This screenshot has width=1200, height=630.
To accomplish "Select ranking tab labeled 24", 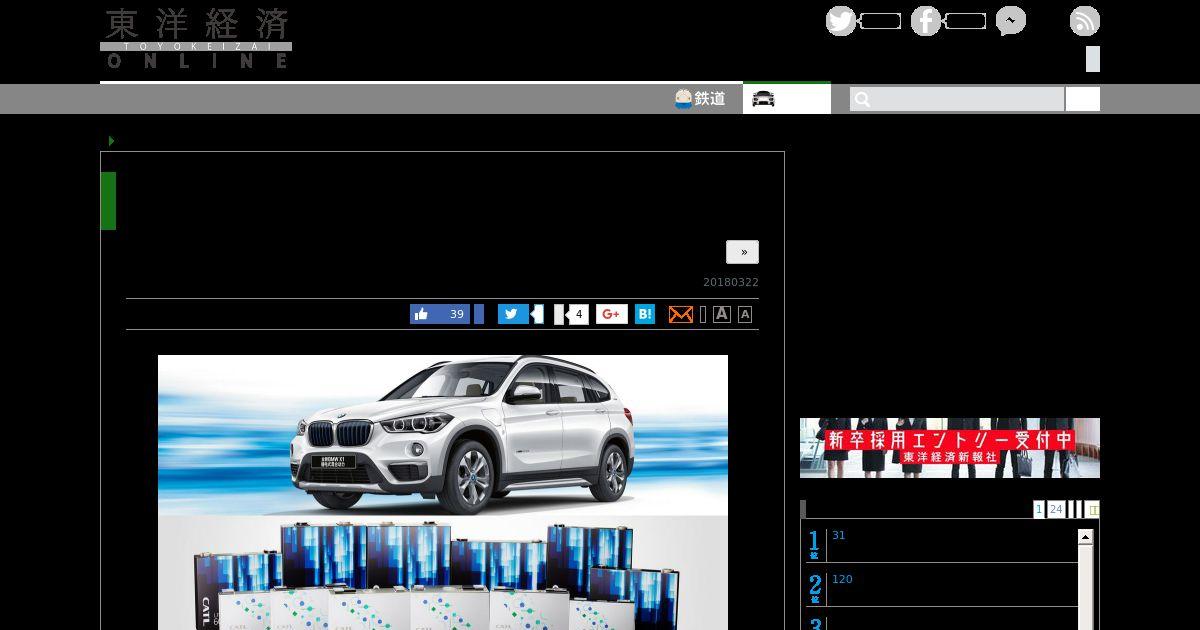I will tap(1056, 509).
